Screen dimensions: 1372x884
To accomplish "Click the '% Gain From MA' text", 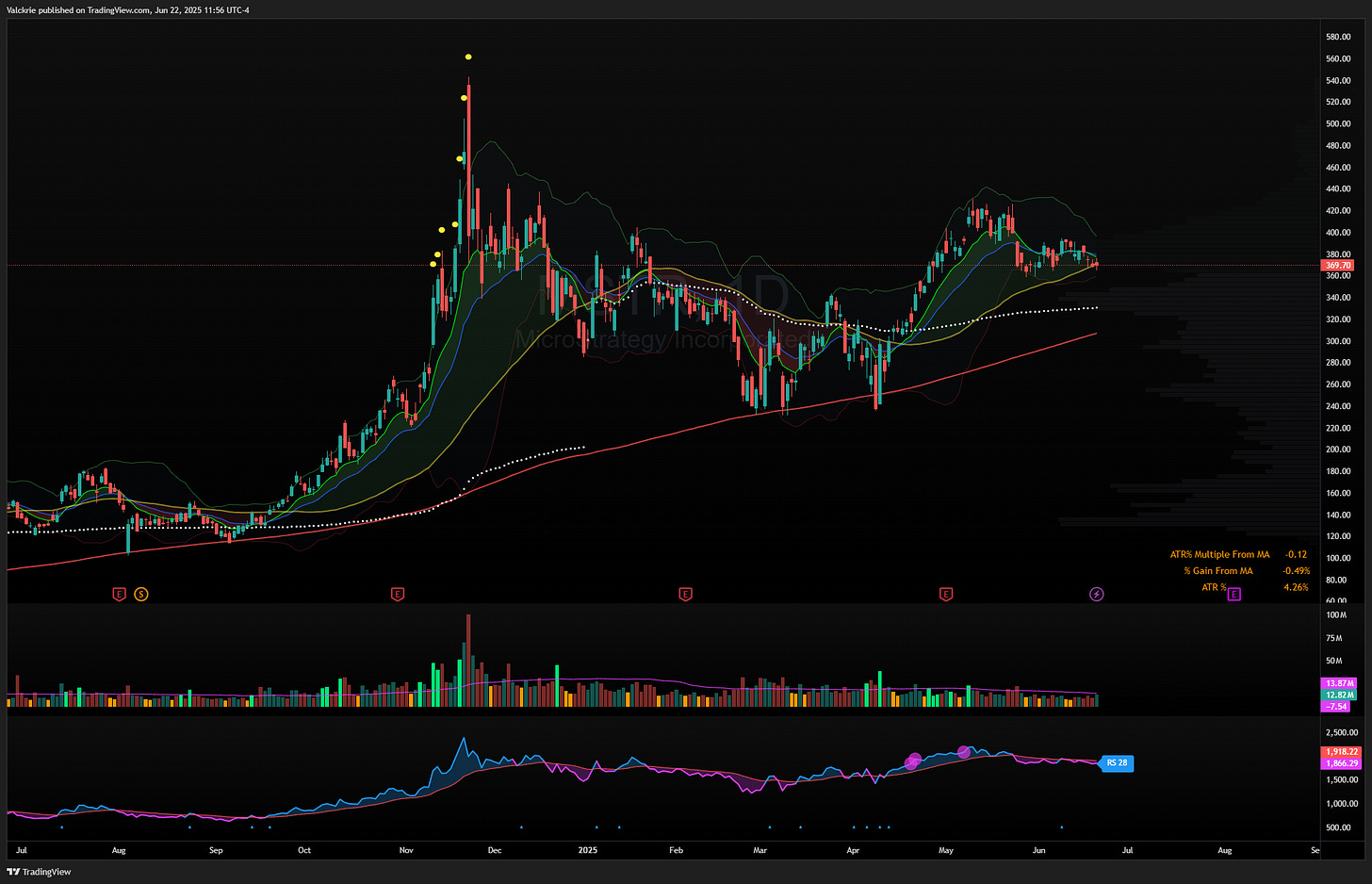I will [x=1218, y=571].
